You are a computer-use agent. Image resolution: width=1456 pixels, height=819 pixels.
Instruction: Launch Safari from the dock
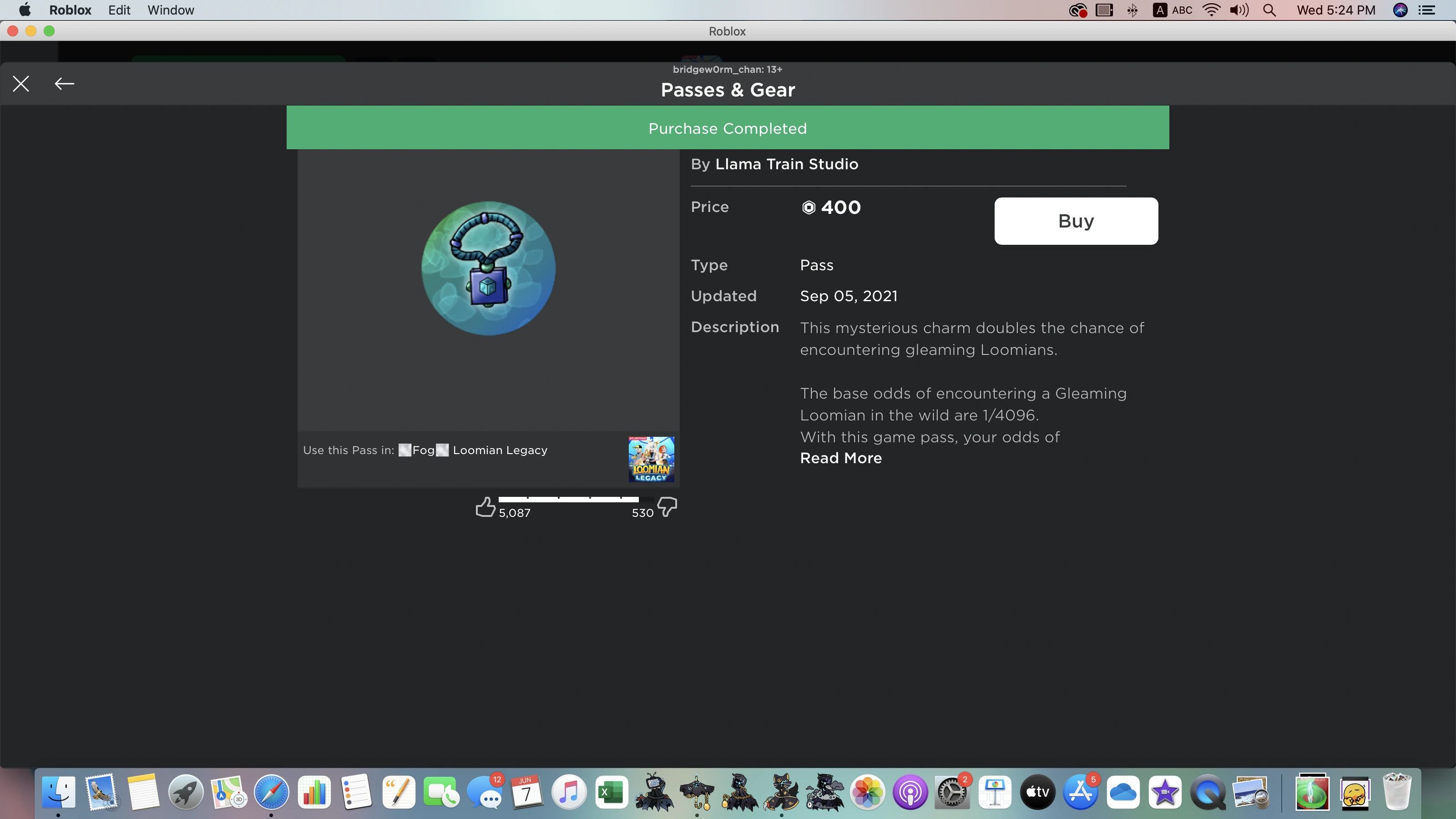271,792
